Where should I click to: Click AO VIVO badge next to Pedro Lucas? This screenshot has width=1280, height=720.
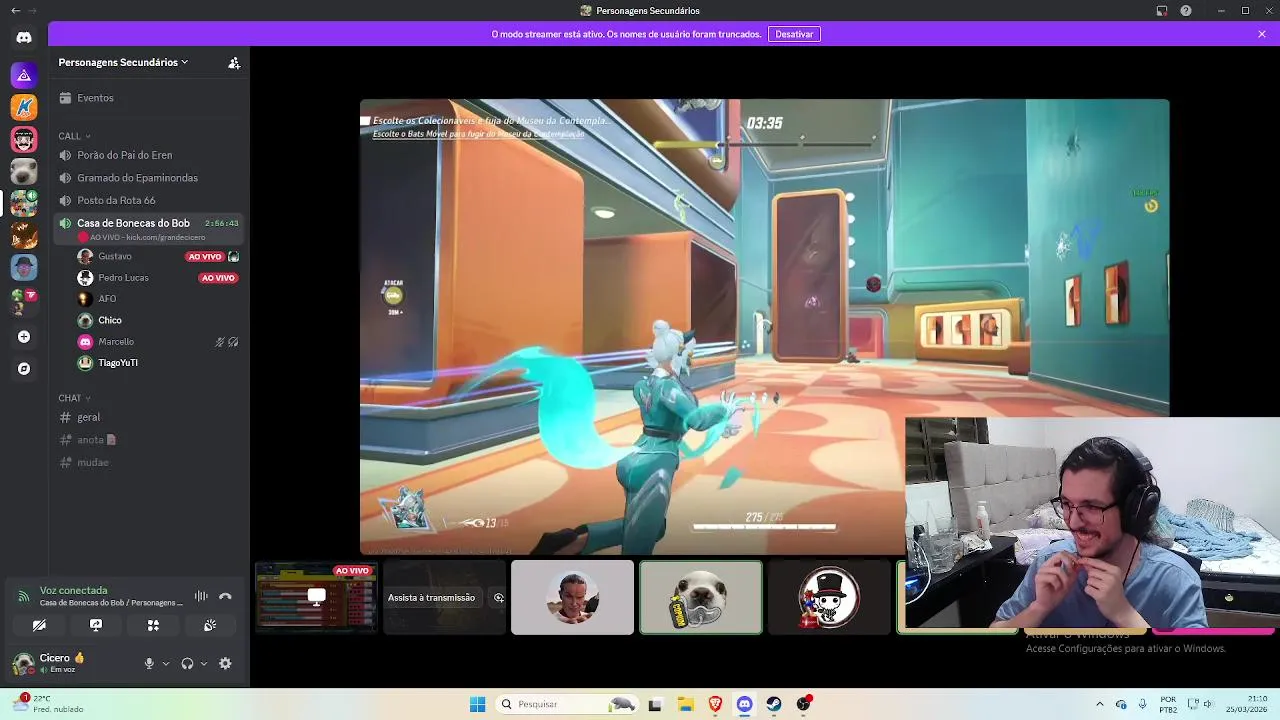[218, 278]
